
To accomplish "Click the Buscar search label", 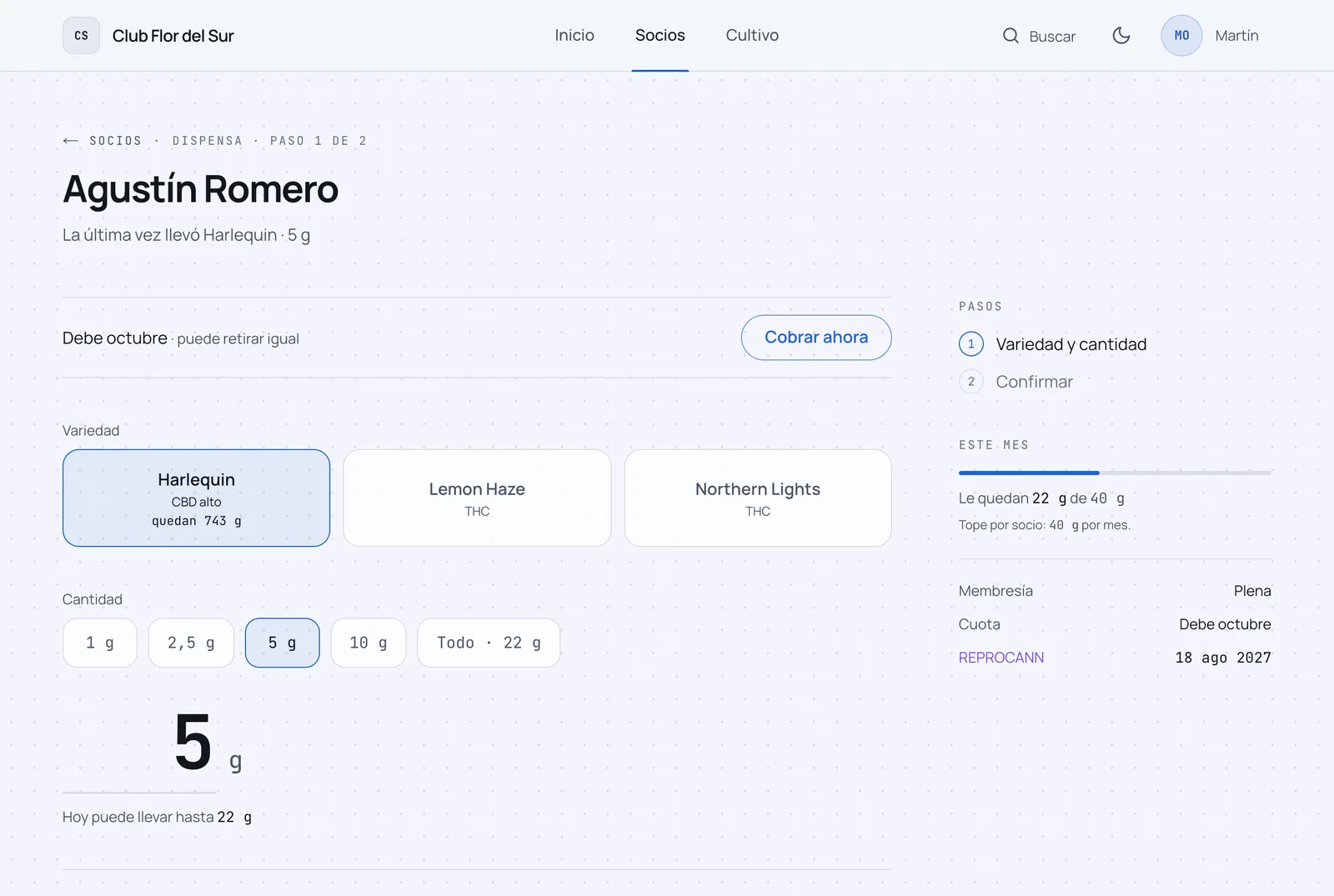I will coord(1052,37).
